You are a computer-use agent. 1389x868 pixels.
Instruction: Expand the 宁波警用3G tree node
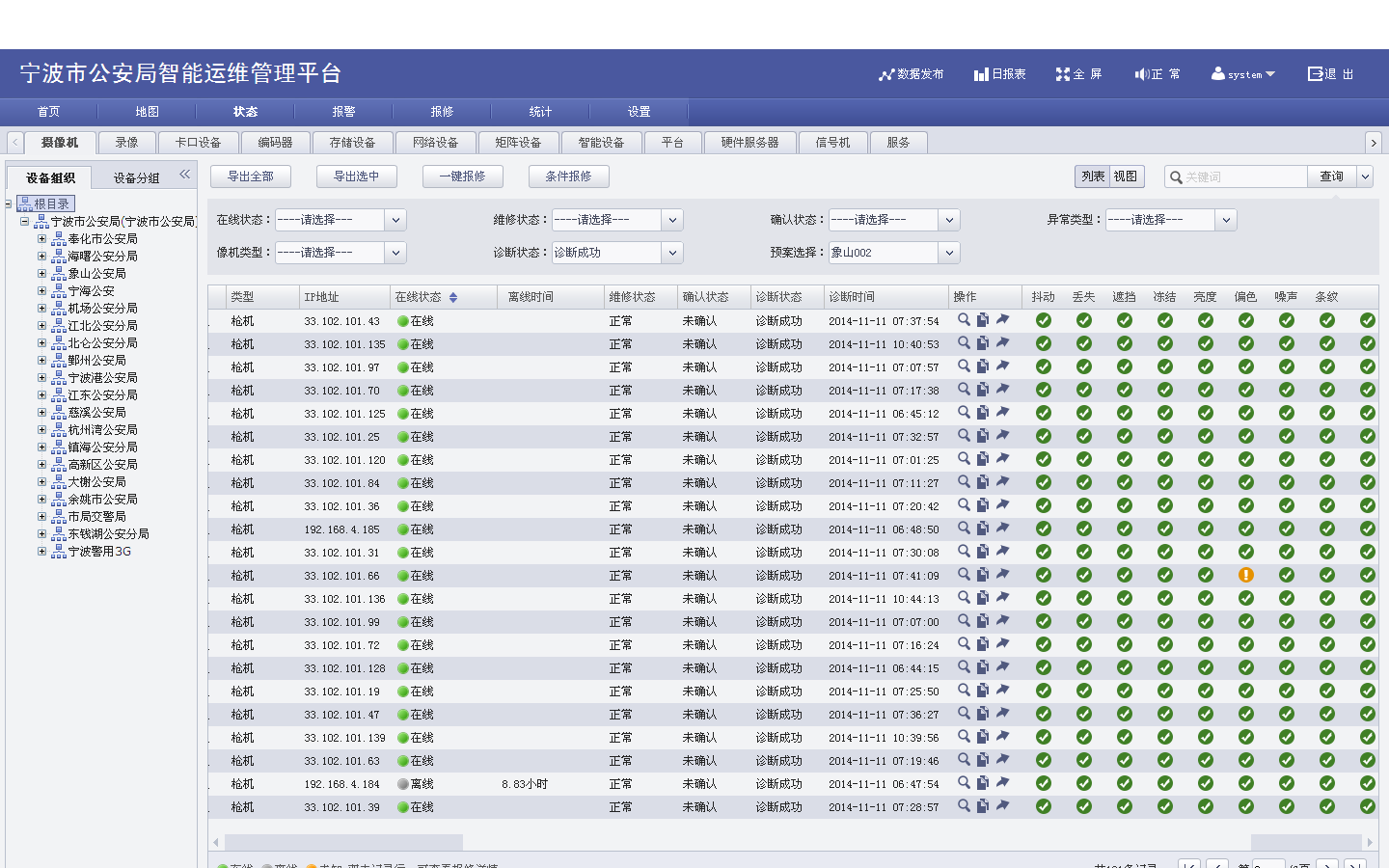(41, 551)
